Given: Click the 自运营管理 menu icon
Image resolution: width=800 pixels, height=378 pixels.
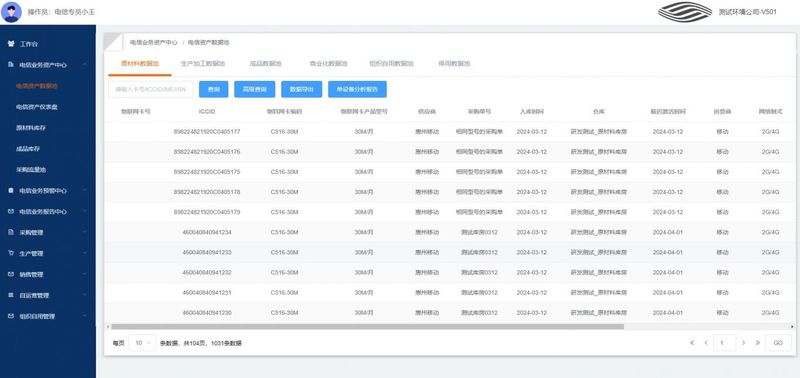Looking at the screenshot, I should pos(11,295).
